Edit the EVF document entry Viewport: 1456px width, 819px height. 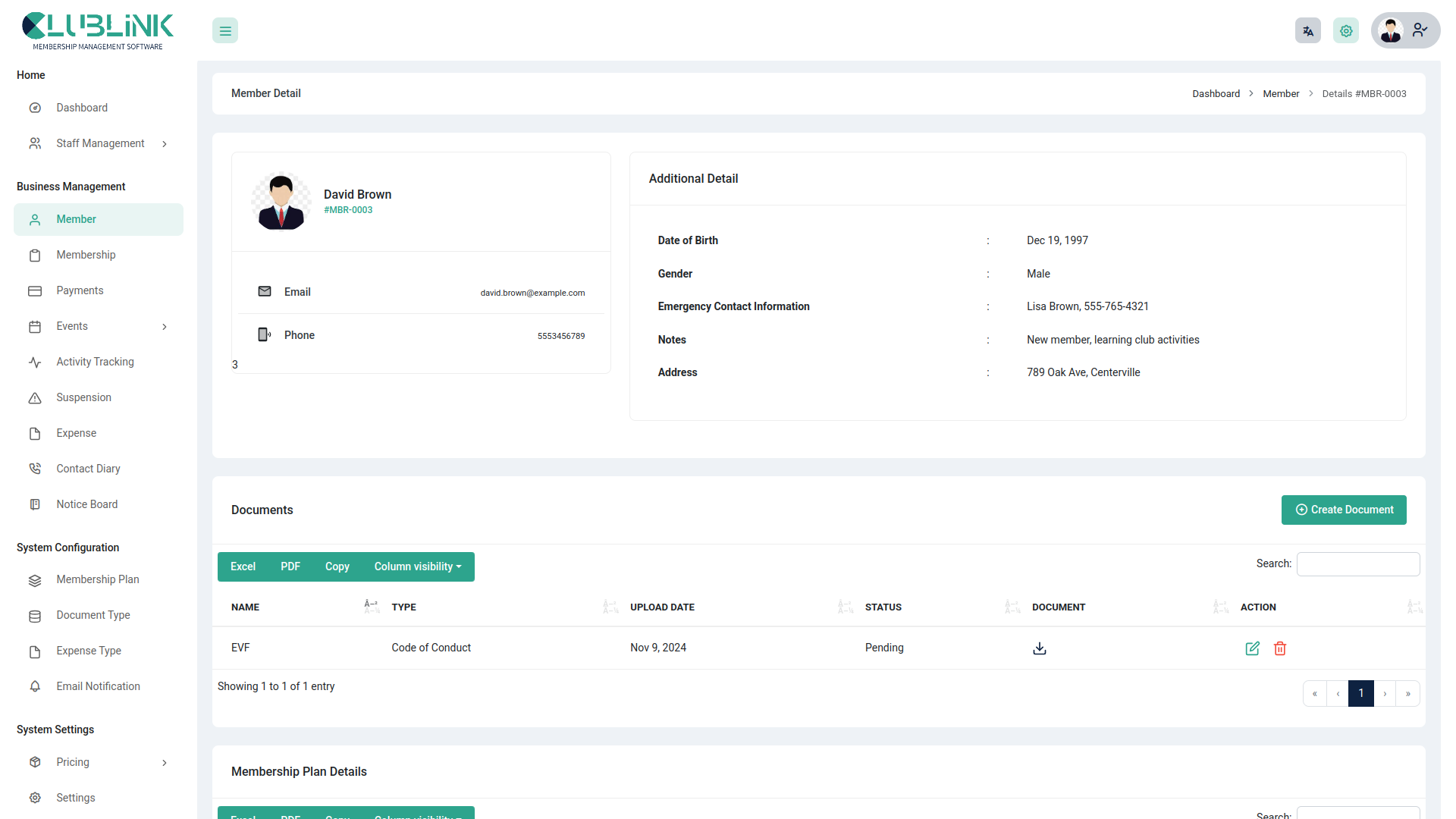click(x=1252, y=648)
